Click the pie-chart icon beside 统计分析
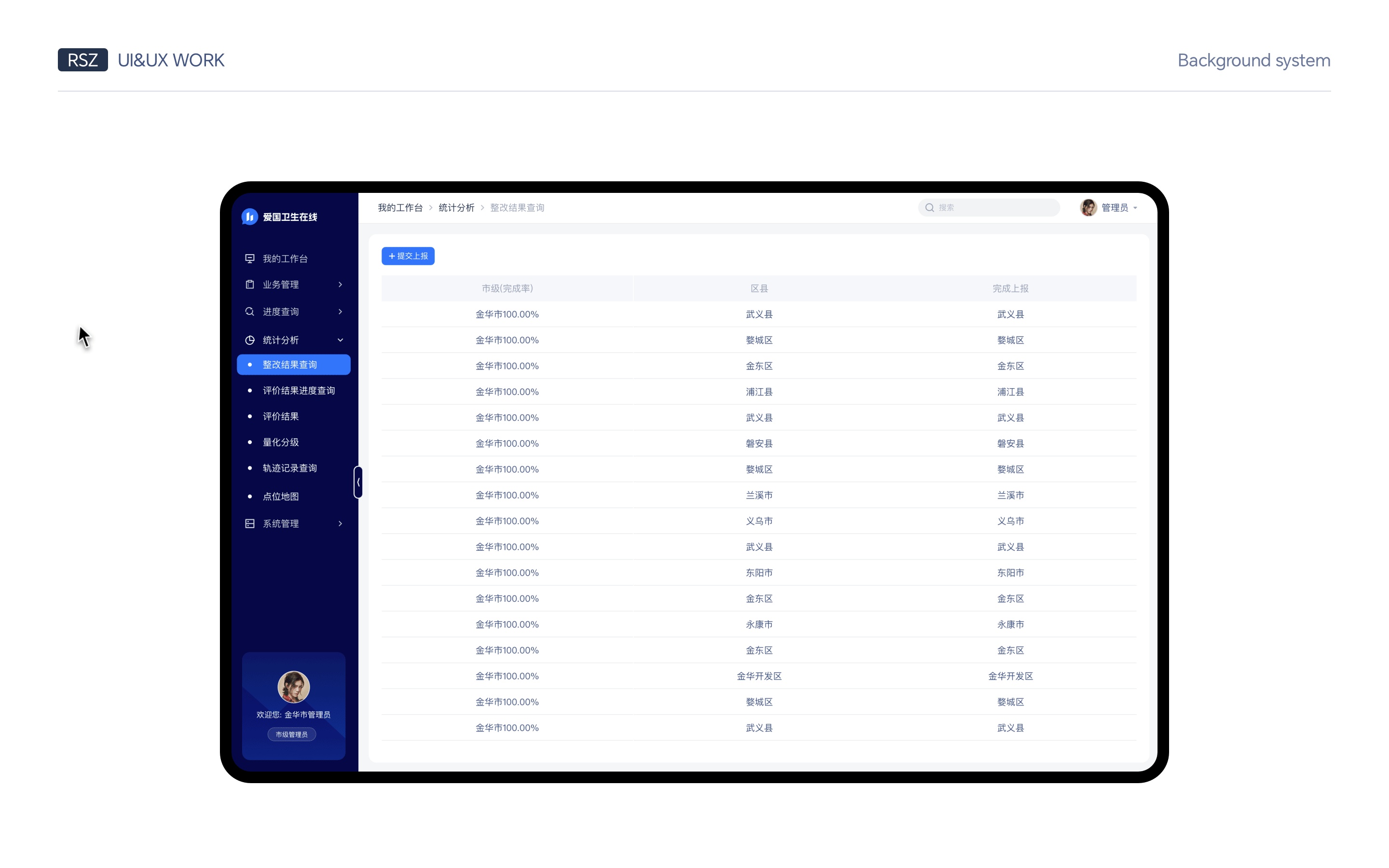The height and width of the screenshot is (868, 1389). click(x=250, y=340)
